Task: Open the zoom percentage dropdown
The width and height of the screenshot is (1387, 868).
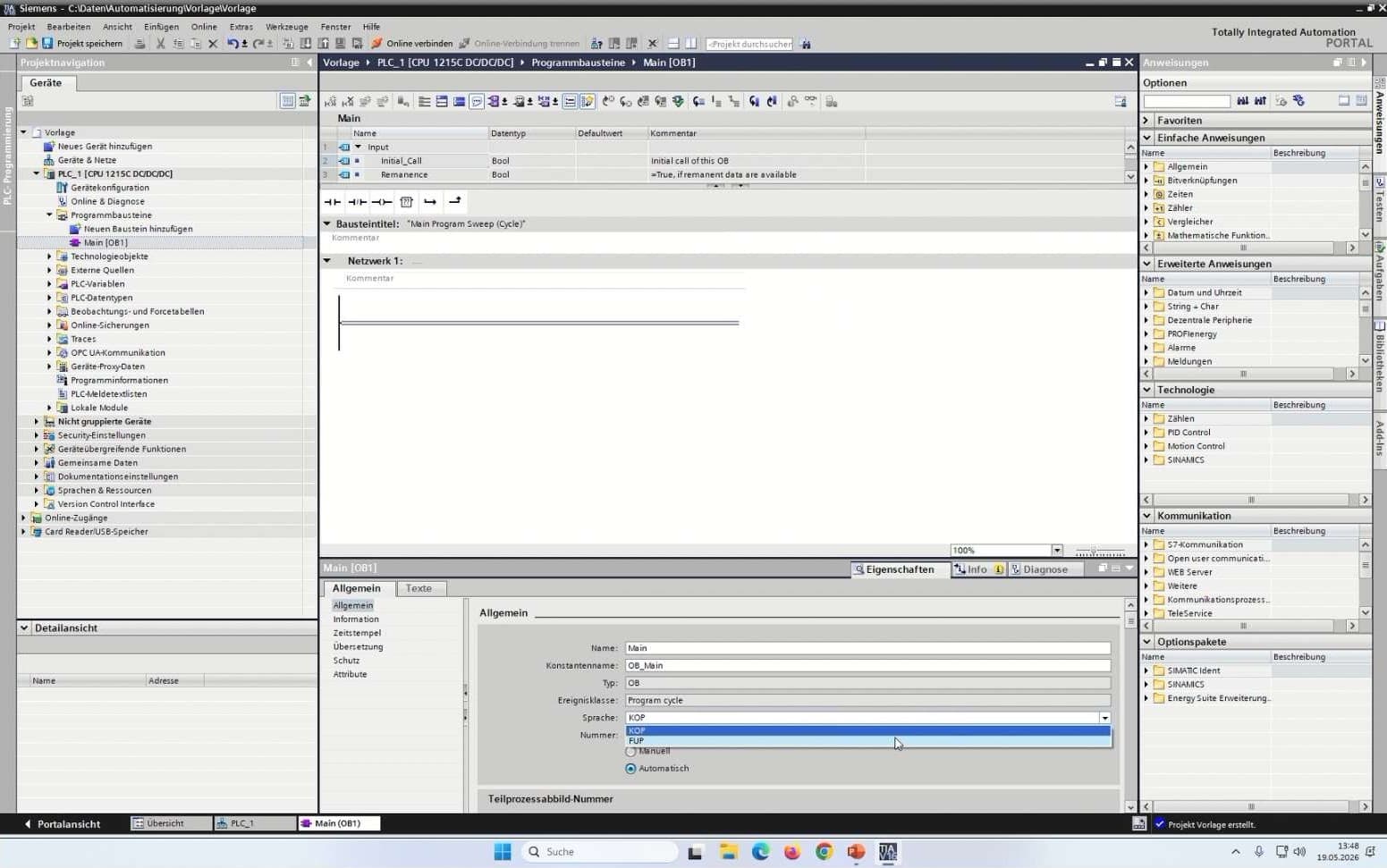Action: click(1057, 550)
